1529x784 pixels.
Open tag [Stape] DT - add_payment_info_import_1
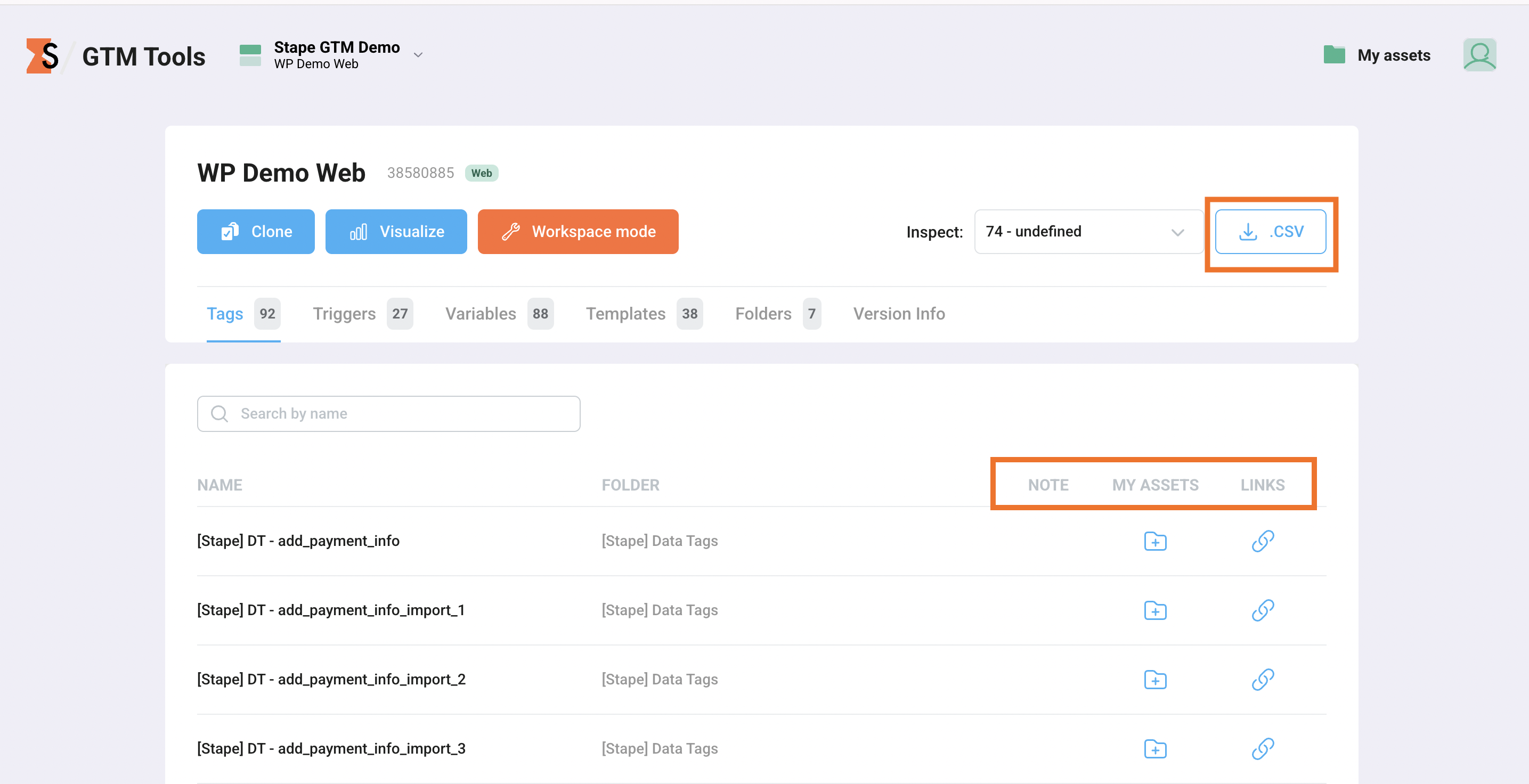(331, 610)
